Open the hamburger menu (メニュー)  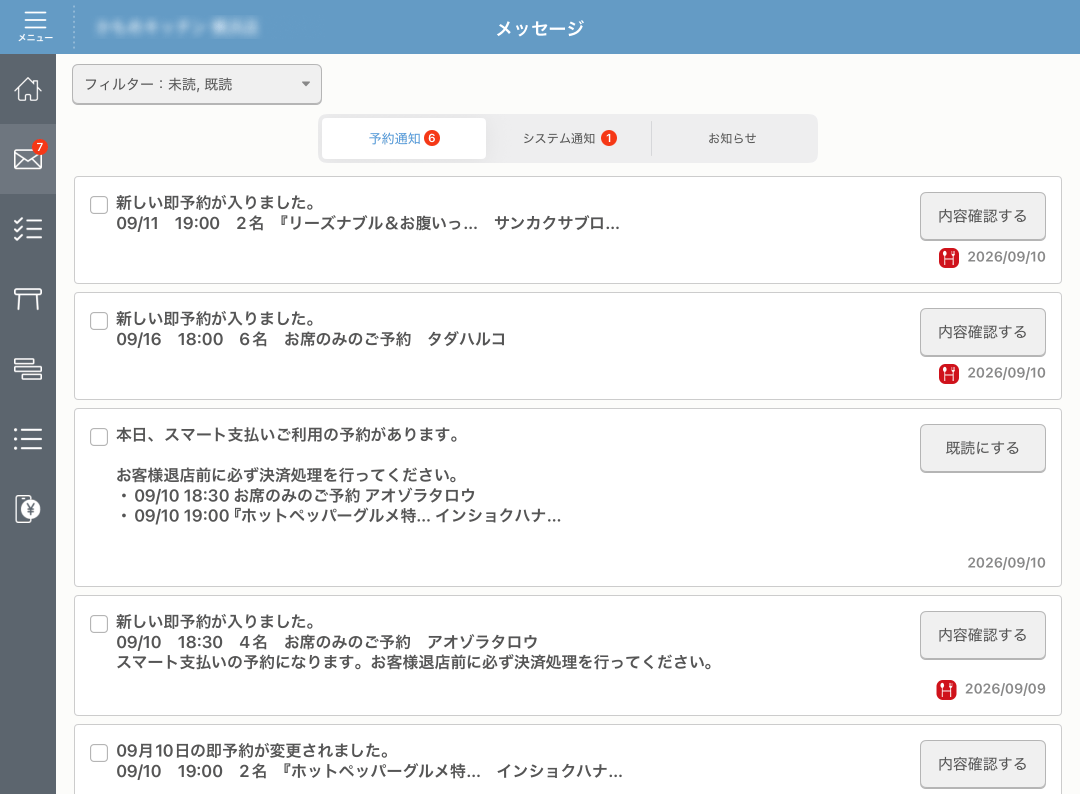point(34,26)
